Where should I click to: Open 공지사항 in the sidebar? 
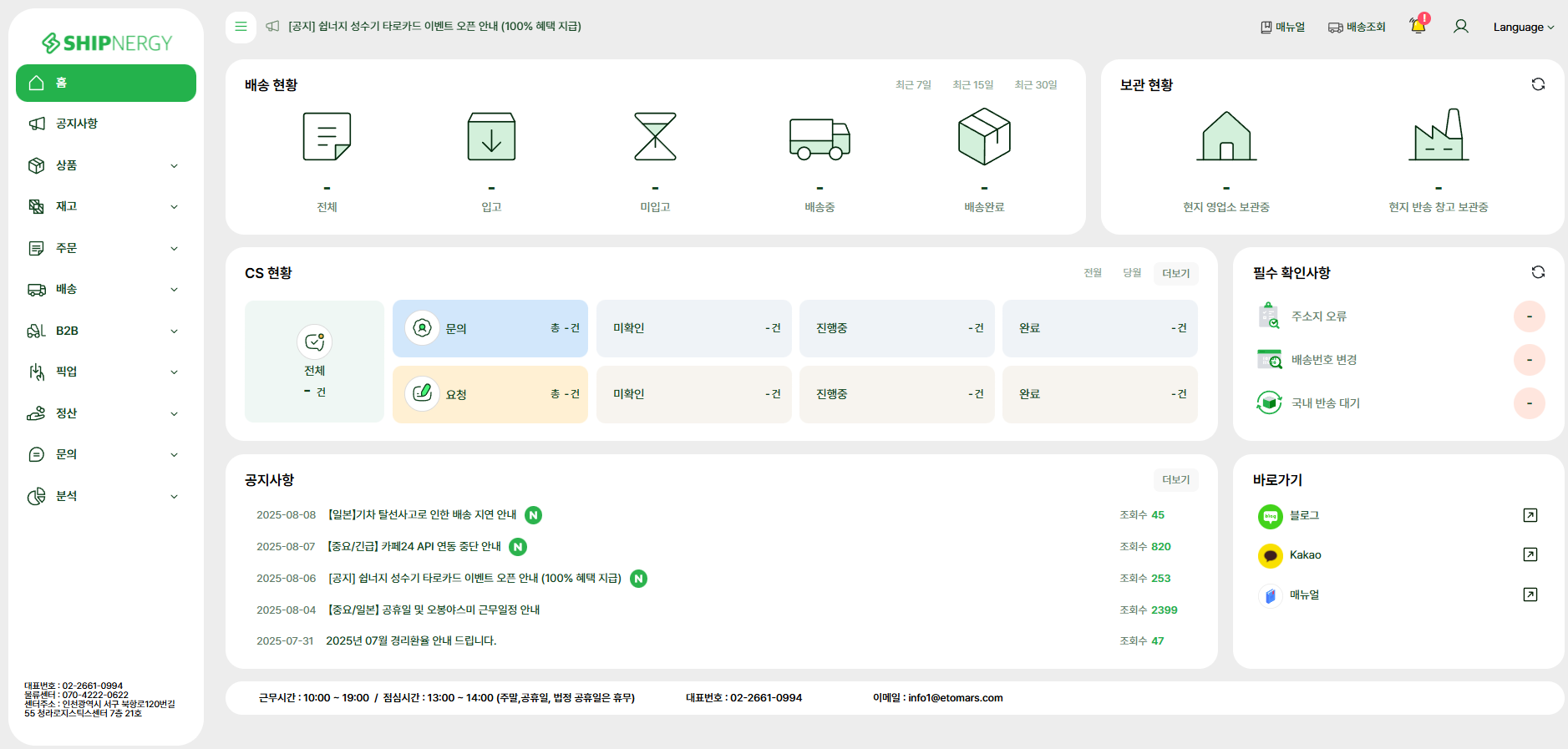coord(77,124)
